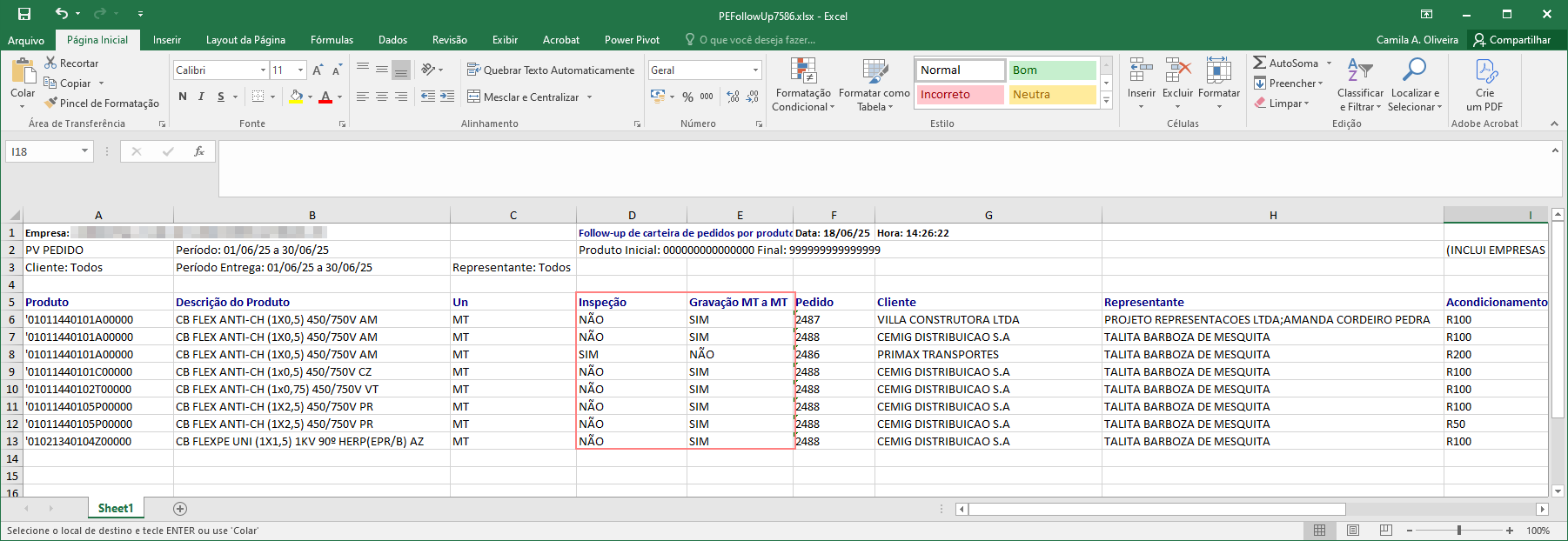Expand the cell styles gallery
Image resolution: width=1568 pixels, height=541 pixels.
coord(1107,101)
